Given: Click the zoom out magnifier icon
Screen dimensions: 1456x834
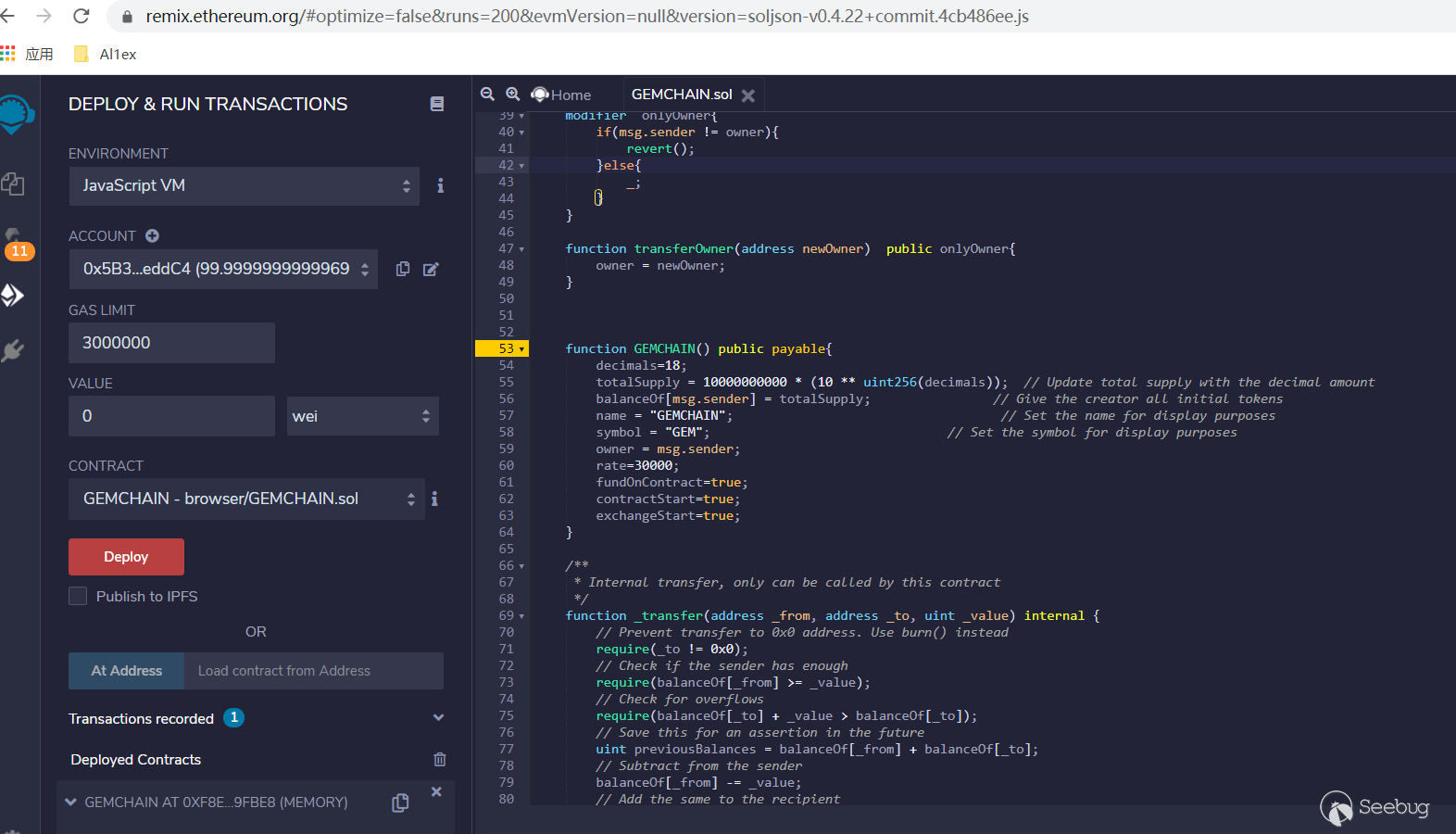Looking at the screenshot, I should click(x=487, y=94).
